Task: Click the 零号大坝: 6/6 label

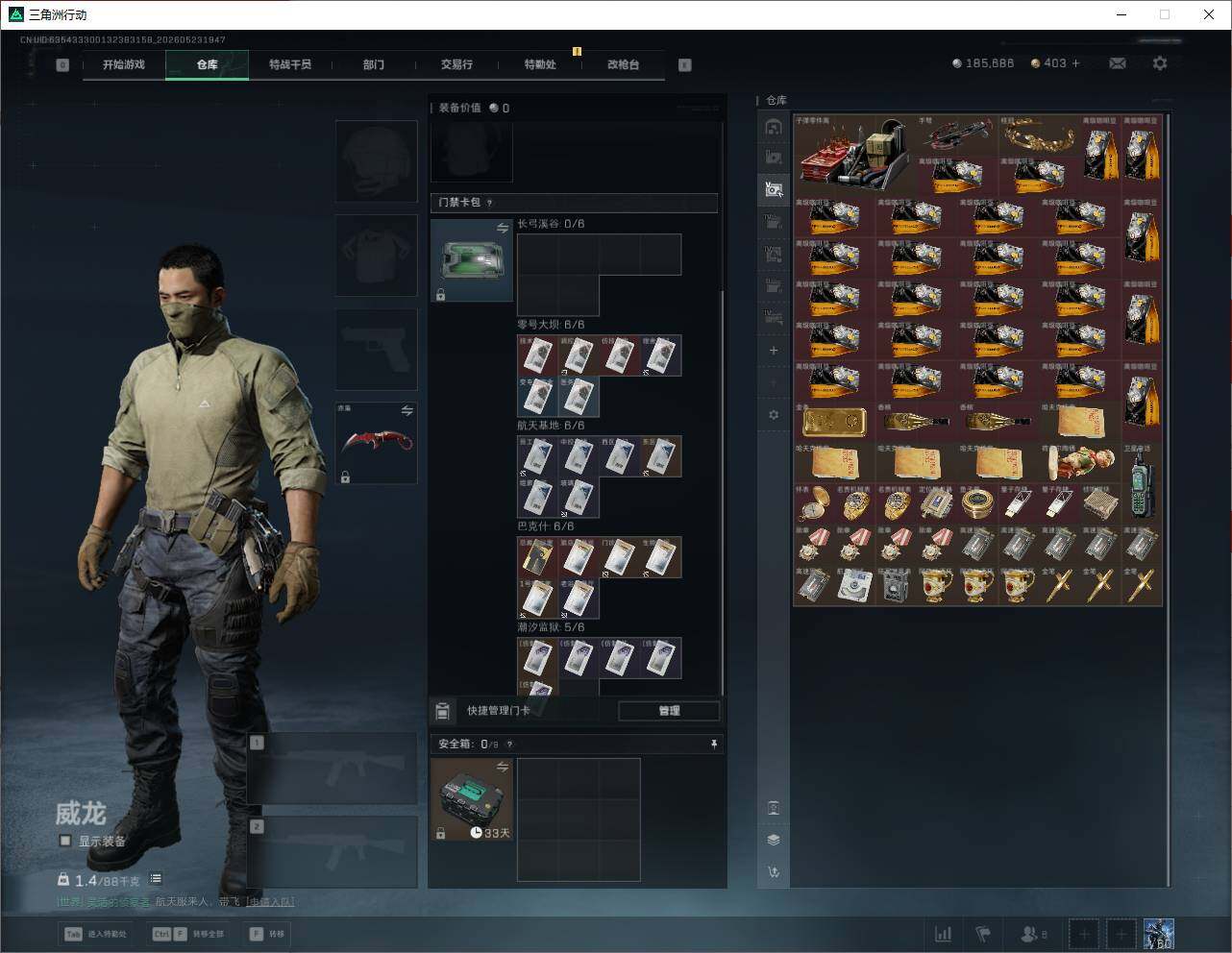Action: pyautogui.click(x=551, y=325)
